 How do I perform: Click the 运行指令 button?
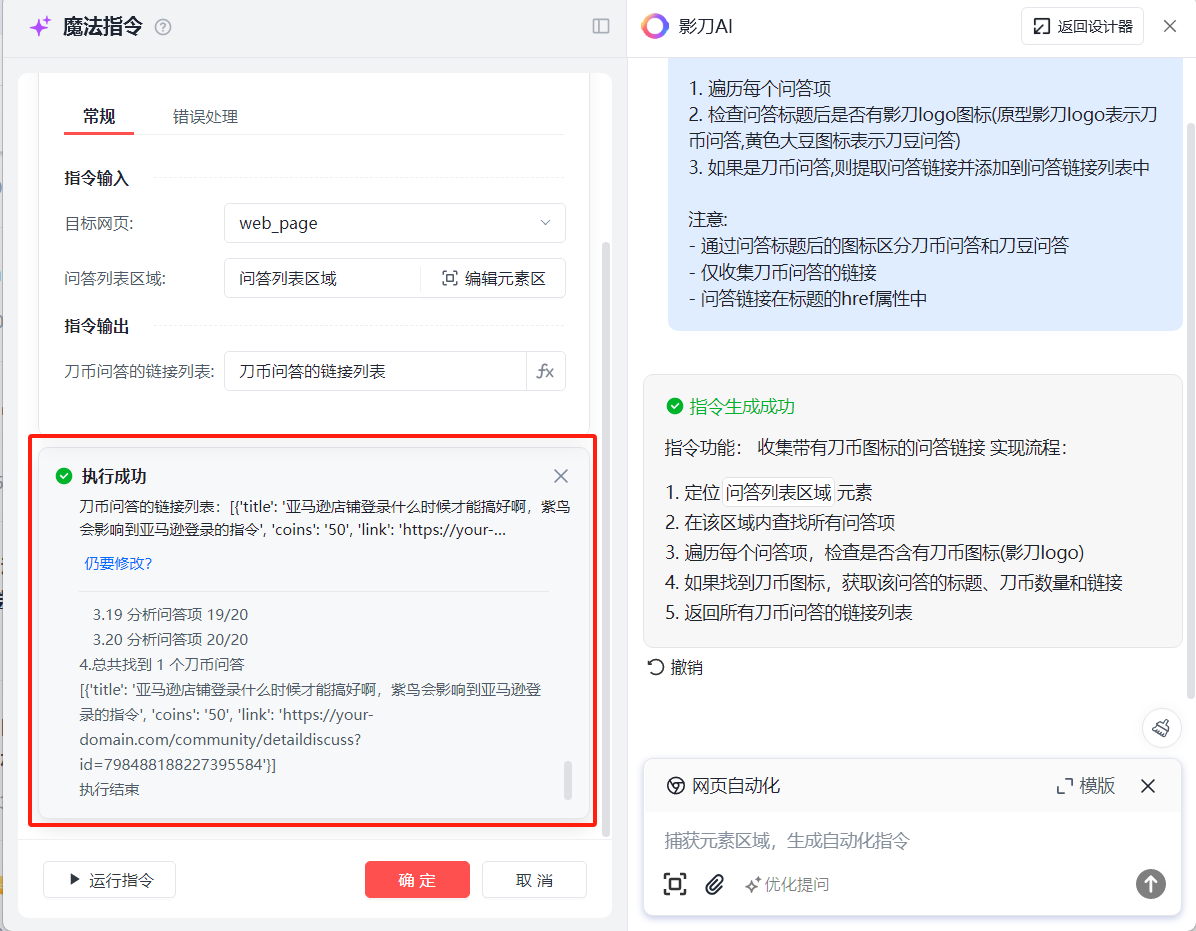(x=110, y=880)
